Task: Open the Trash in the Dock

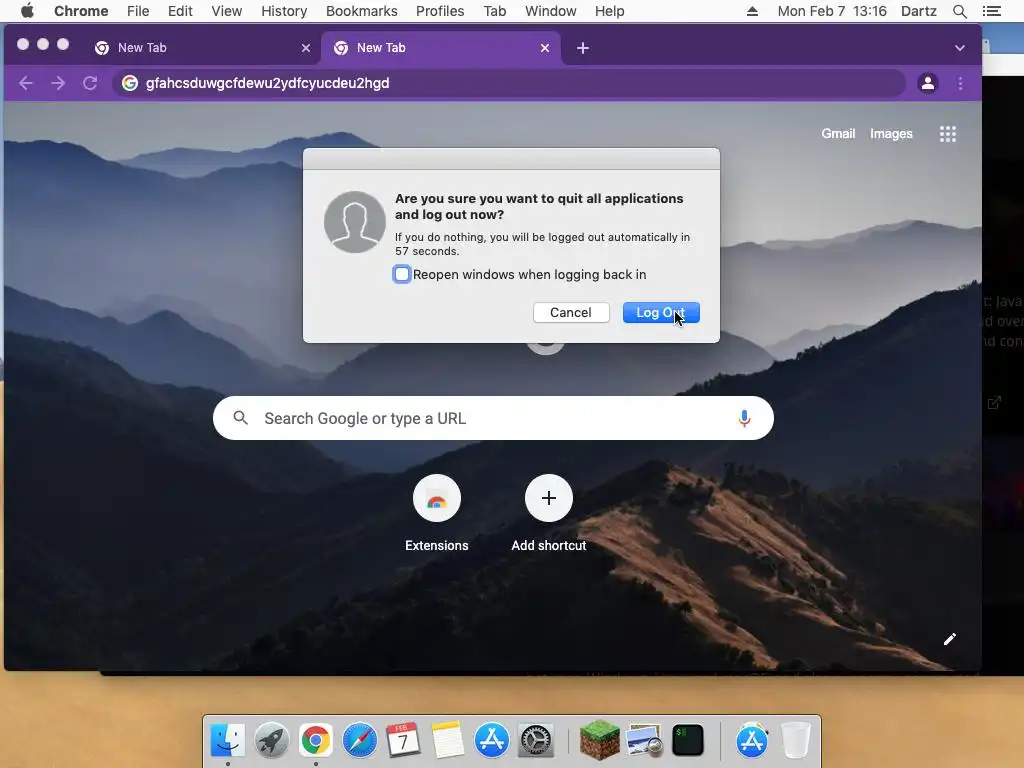Action: [x=795, y=741]
